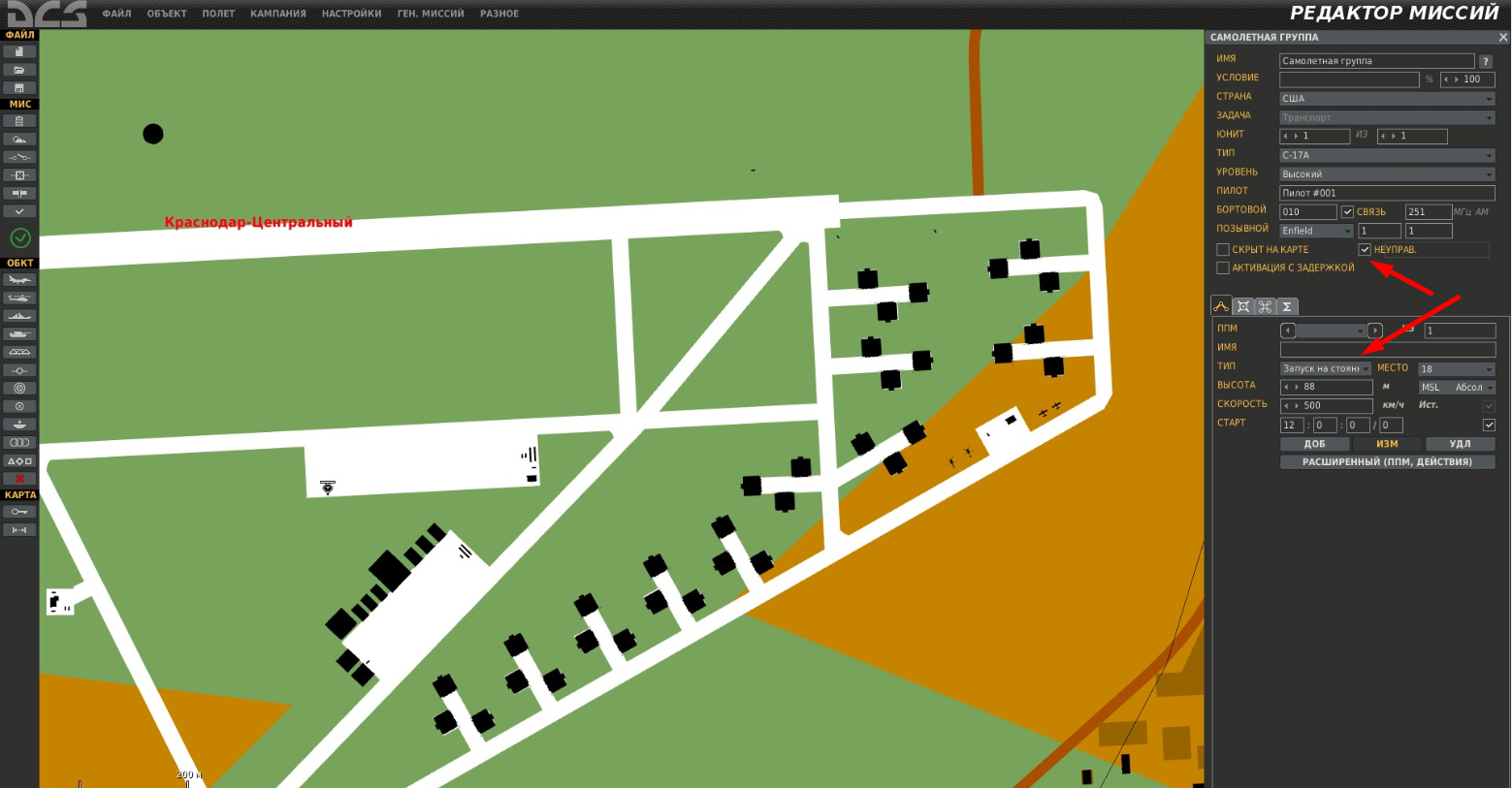Open the ГЕН. МИССИИ menu
The width and height of the screenshot is (1512, 788).
click(431, 15)
